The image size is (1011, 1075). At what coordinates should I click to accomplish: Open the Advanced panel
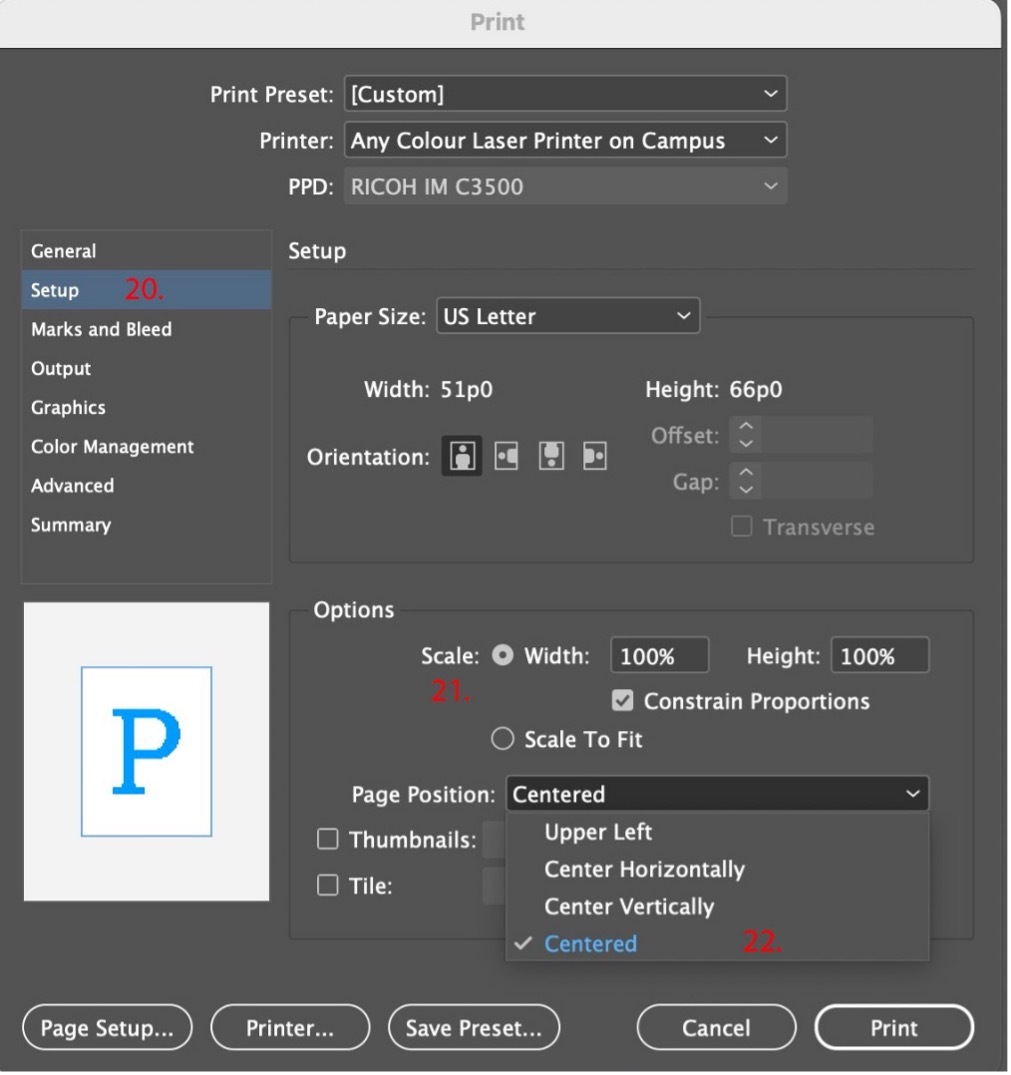(147, 486)
